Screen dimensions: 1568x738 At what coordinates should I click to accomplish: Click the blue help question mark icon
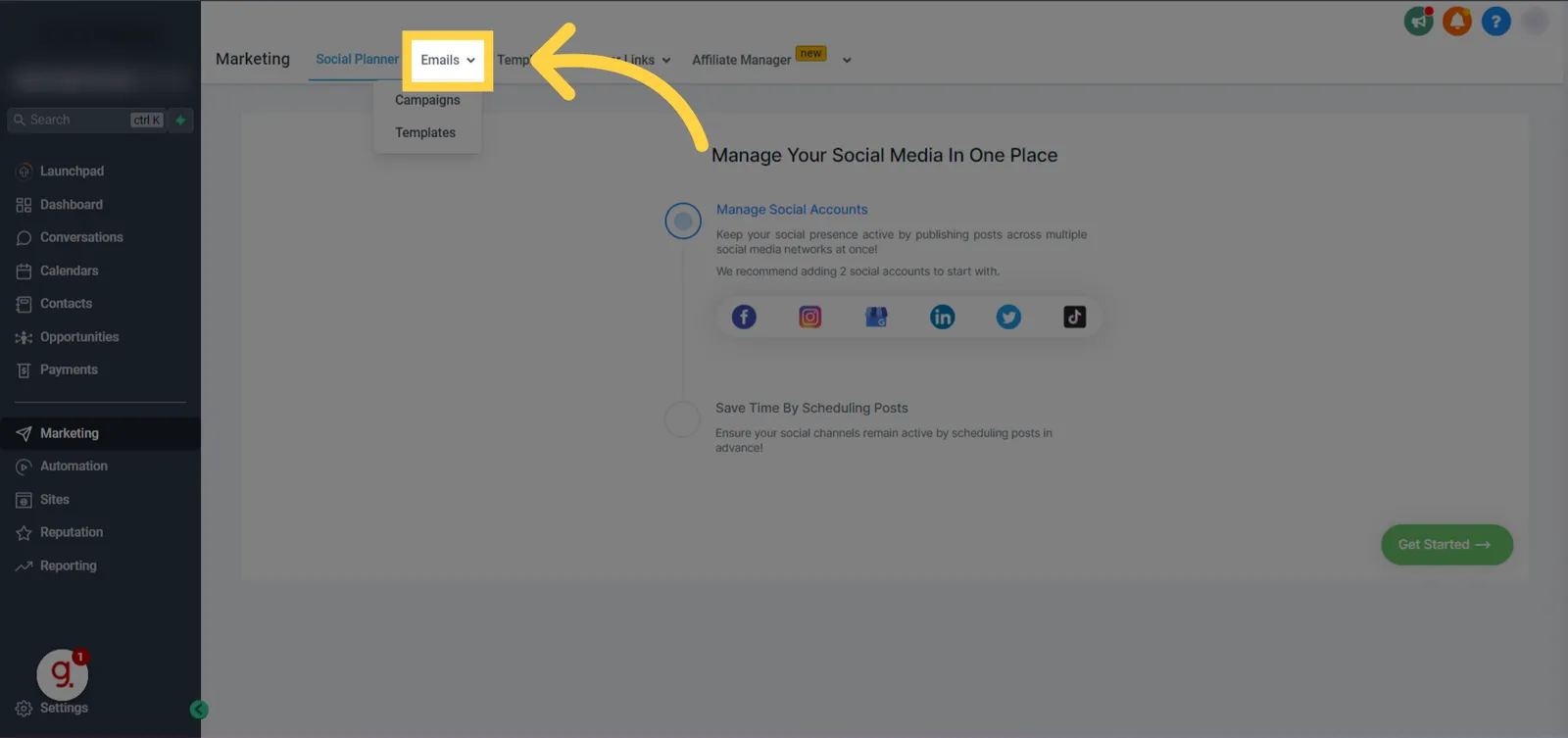pyautogui.click(x=1496, y=21)
